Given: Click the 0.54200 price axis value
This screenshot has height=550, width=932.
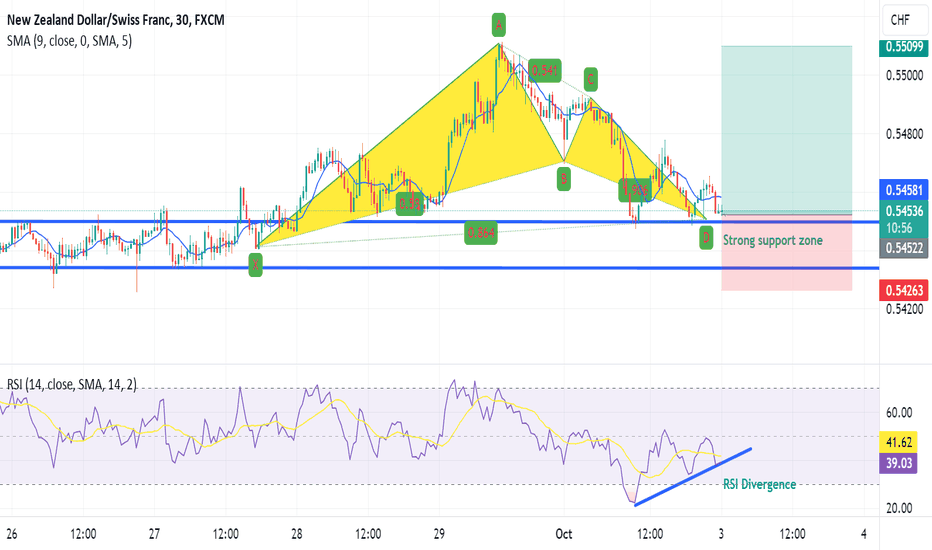Looking at the screenshot, I should coord(904,309).
